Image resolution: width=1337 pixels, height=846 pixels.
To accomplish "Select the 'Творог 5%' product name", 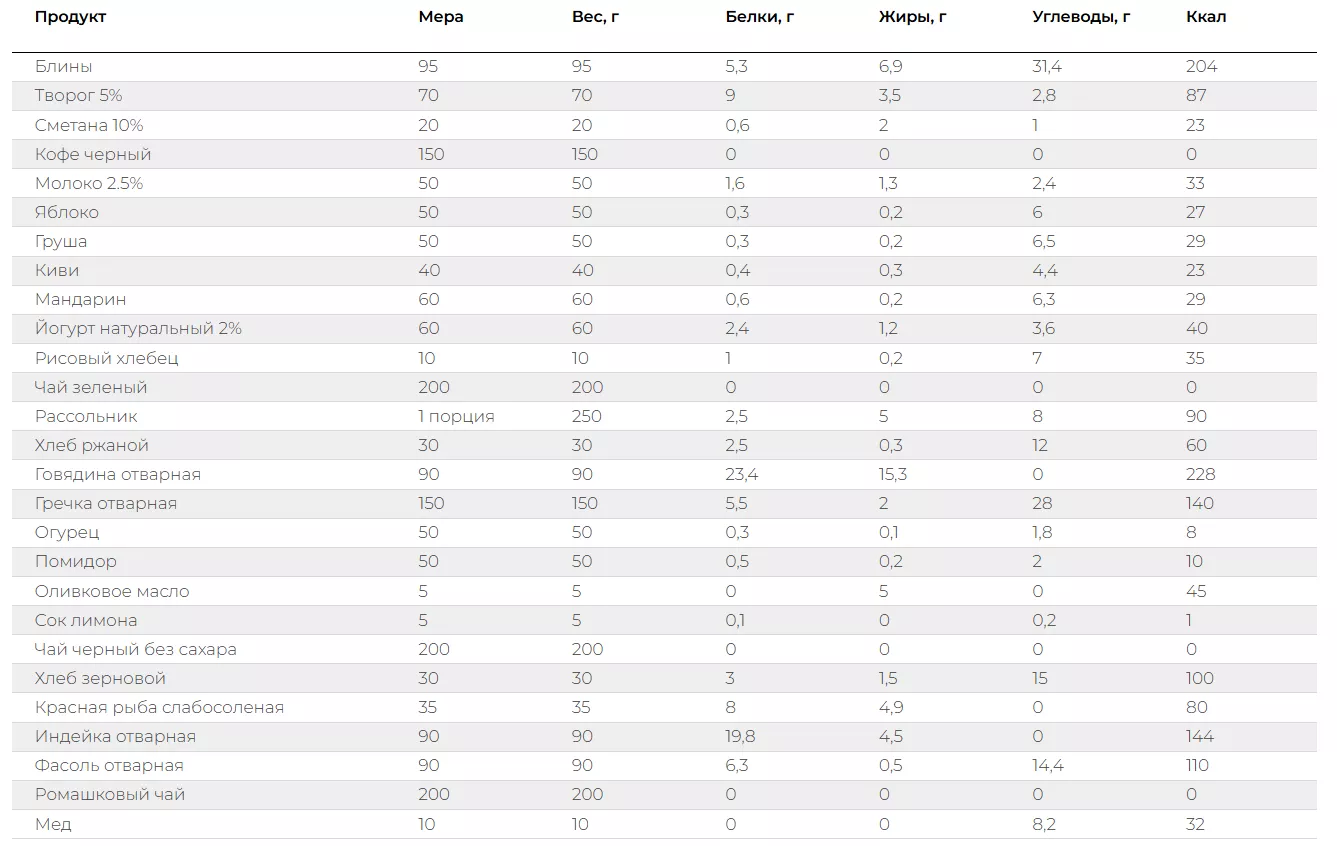I will 79,95.
